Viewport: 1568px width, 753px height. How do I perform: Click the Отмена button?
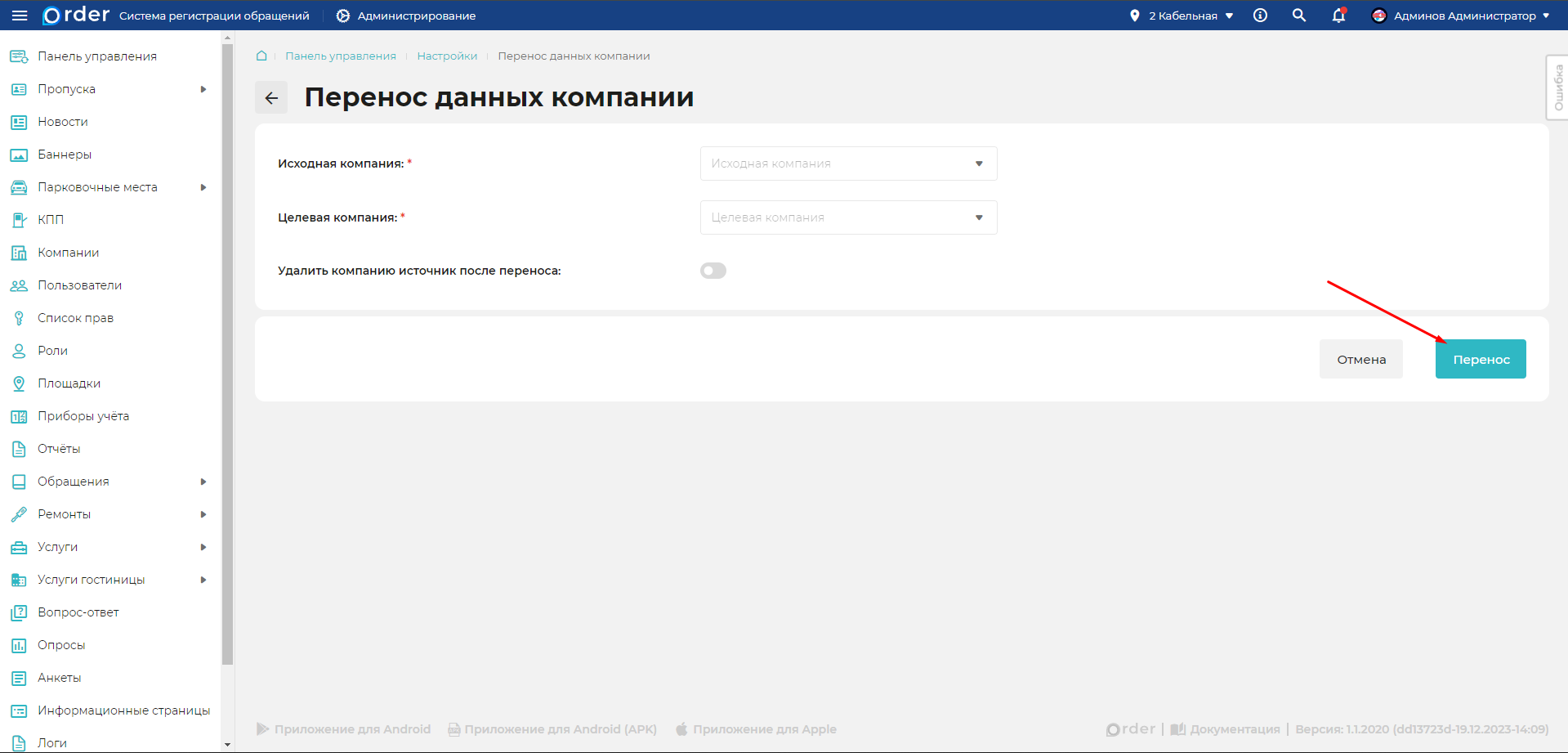[x=1360, y=358]
